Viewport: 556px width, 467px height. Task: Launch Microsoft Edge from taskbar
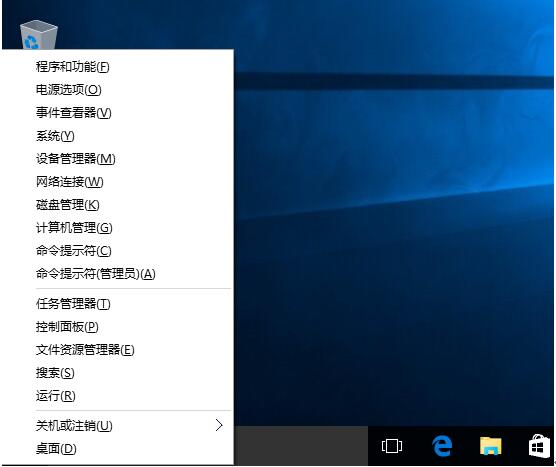tap(442, 446)
